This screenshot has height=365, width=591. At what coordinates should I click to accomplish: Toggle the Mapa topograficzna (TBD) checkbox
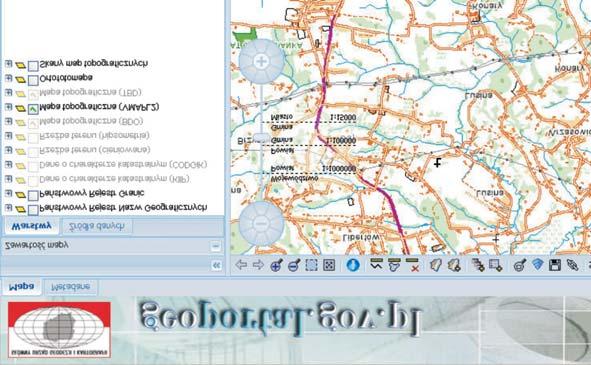34,95
